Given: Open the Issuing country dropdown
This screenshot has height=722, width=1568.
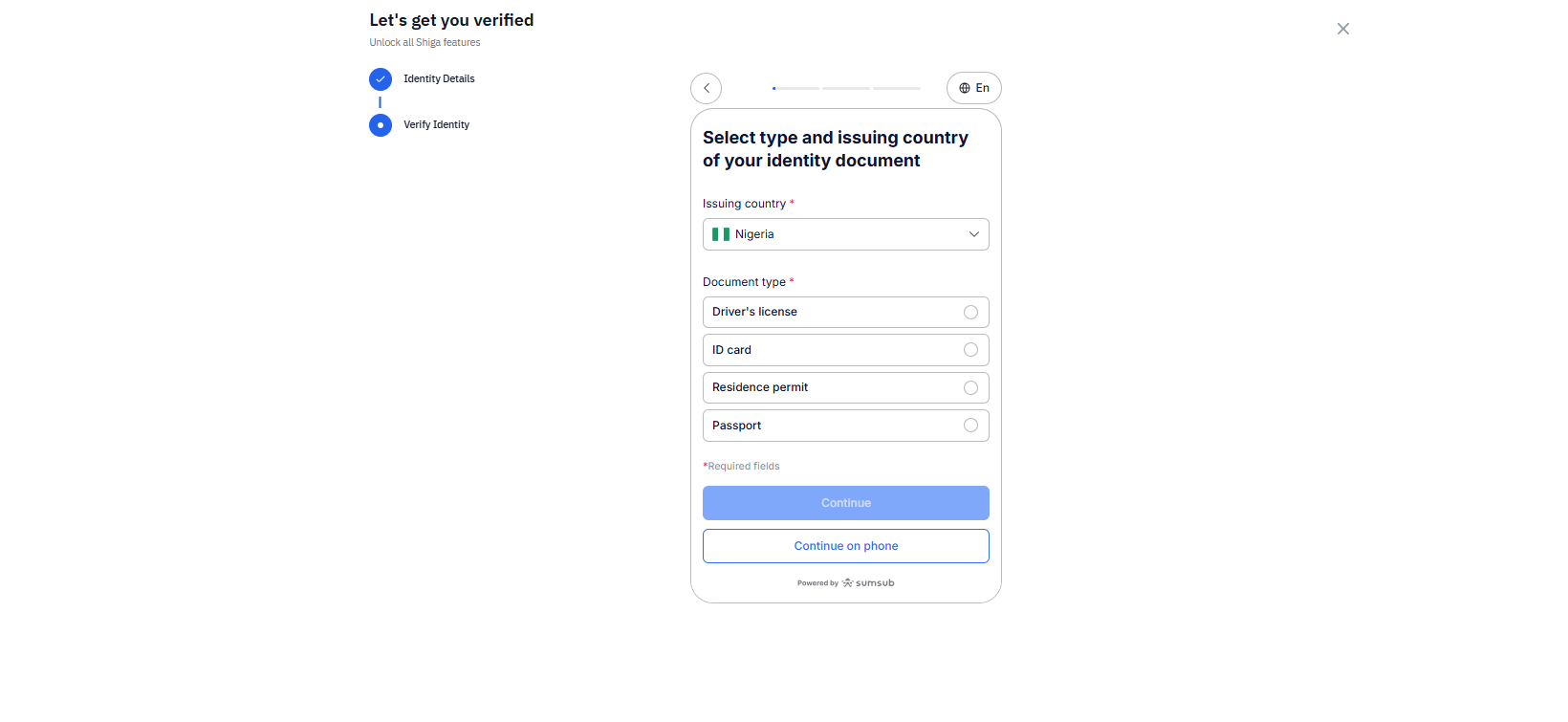Looking at the screenshot, I should pyautogui.click(x=845, y=234).
